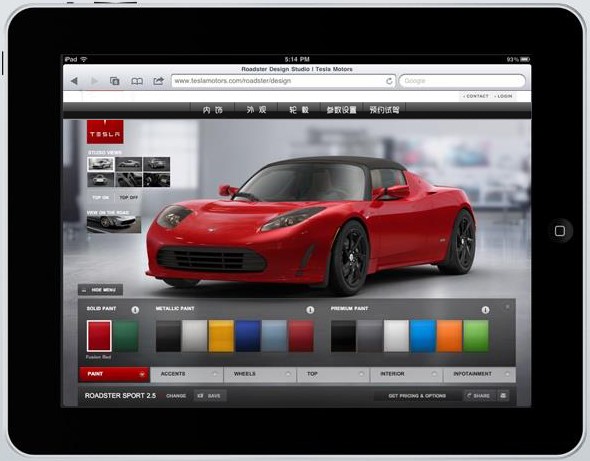Image resolution: width=590 pixels, height=461 pixels.
Task: Switch to the Accents tab
Action: (x=187, y=374)
